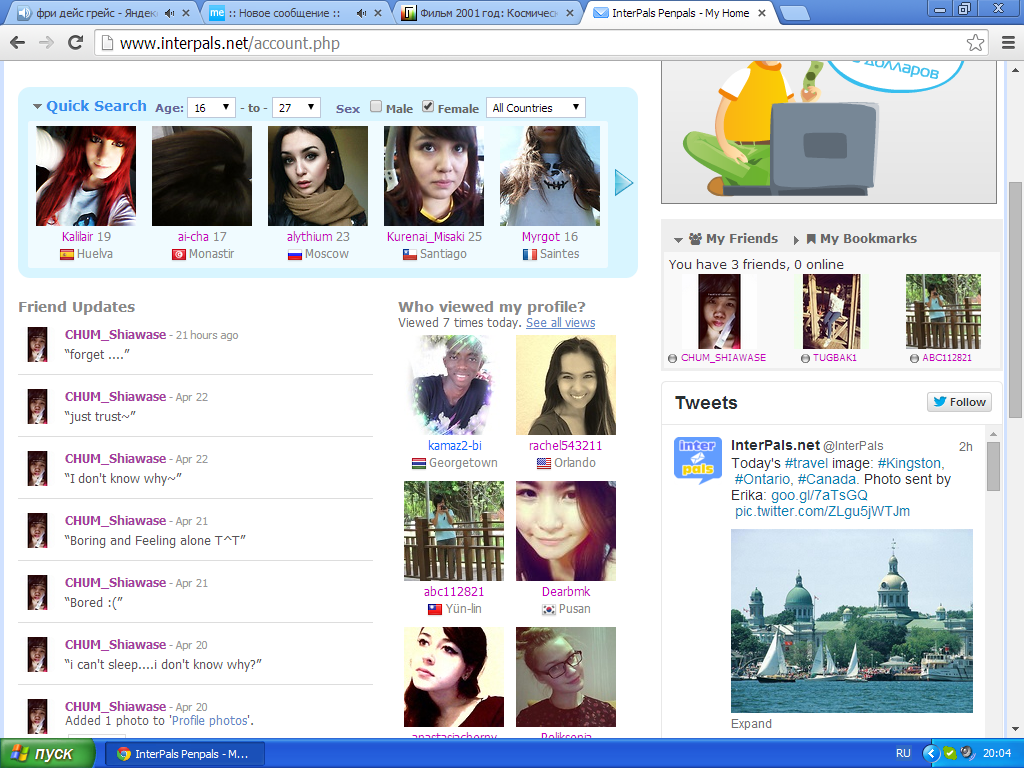The width and height of the screenshot is (1024, 768).
Task: Mute the Яндекс tab audio icon
Action: pyautogui.click(x=170, y=13)
